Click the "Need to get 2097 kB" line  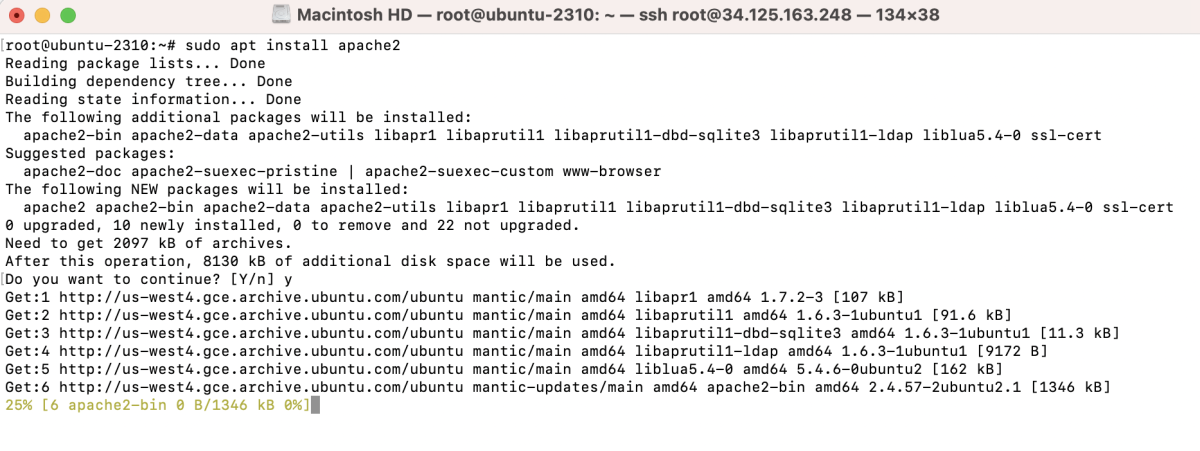click(148, 243)
